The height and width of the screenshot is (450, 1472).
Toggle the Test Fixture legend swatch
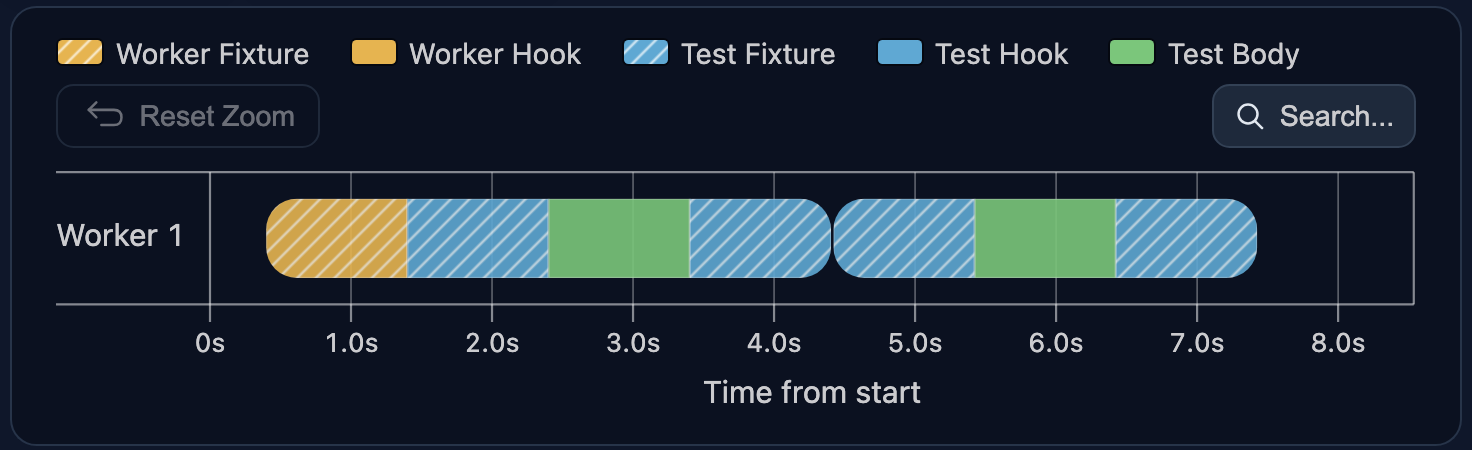point(645,53)
